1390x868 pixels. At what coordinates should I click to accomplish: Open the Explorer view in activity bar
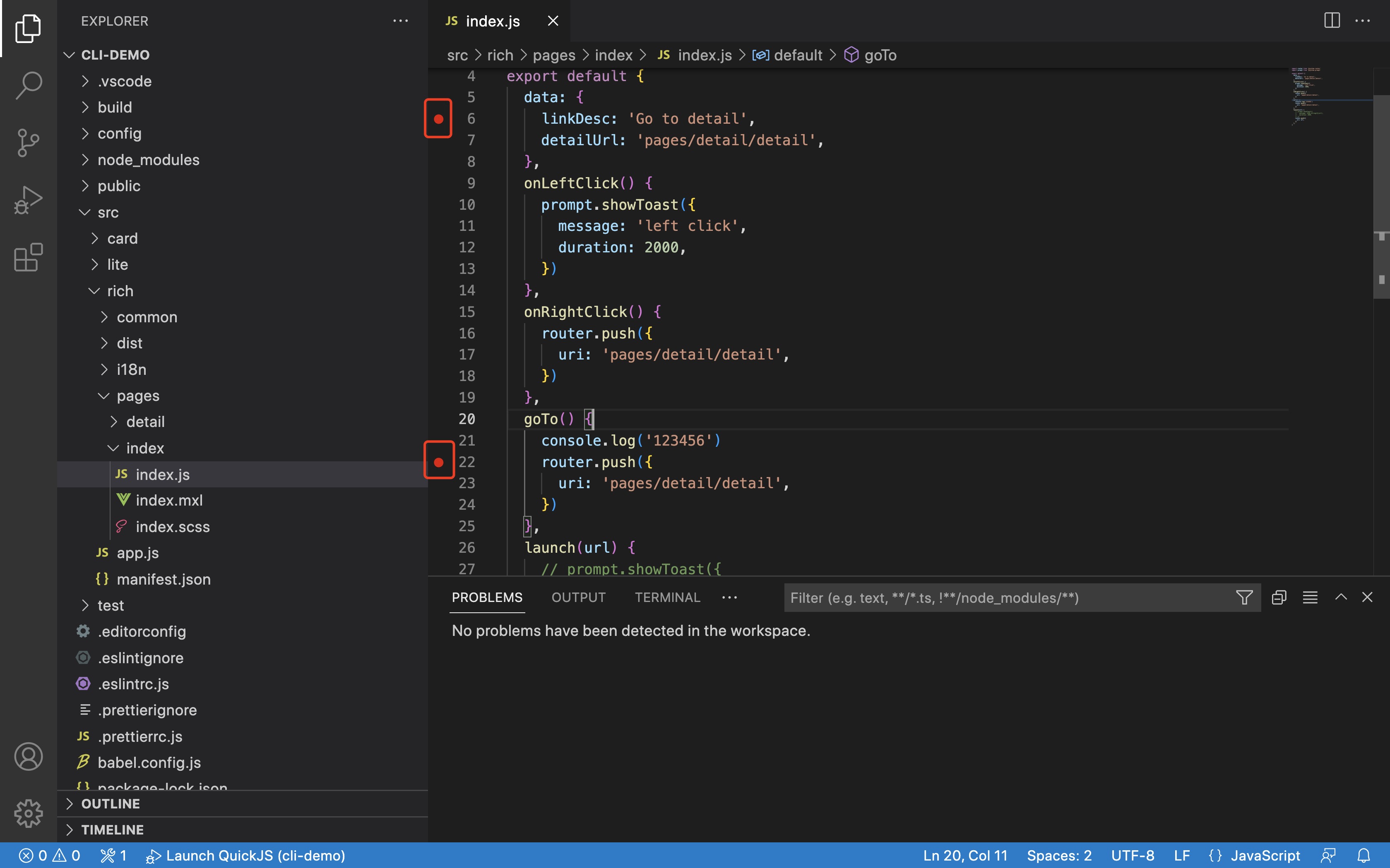point(28,28)
